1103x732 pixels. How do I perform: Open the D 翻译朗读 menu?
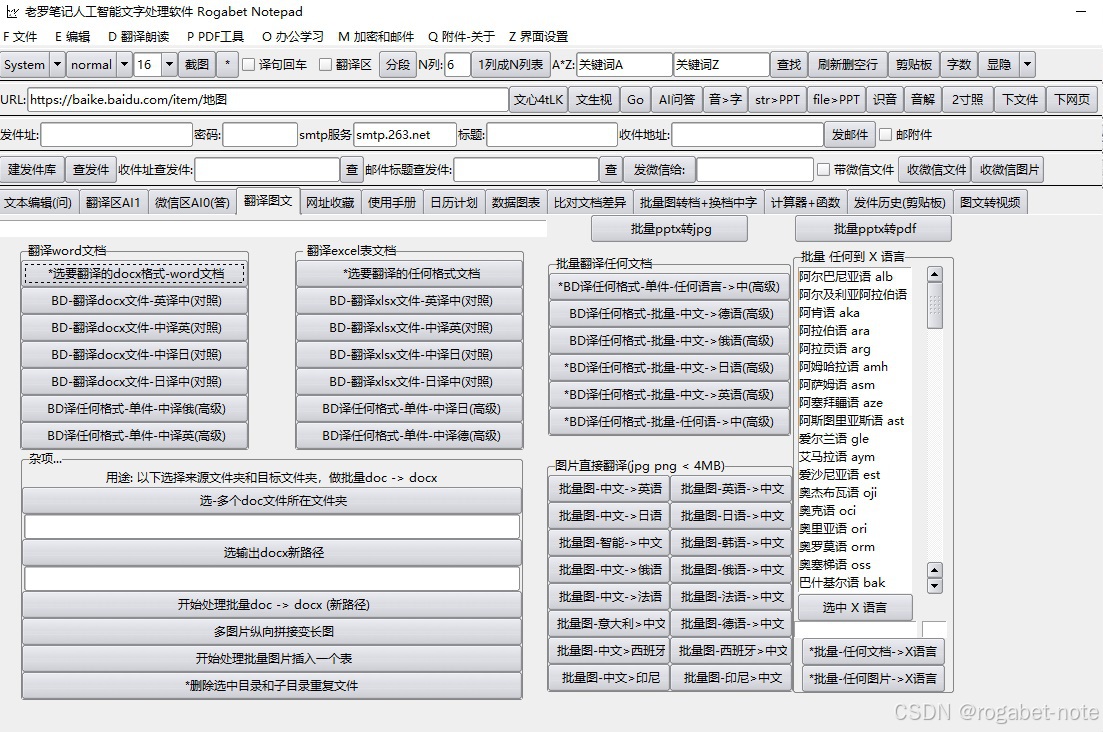point(139,37)
